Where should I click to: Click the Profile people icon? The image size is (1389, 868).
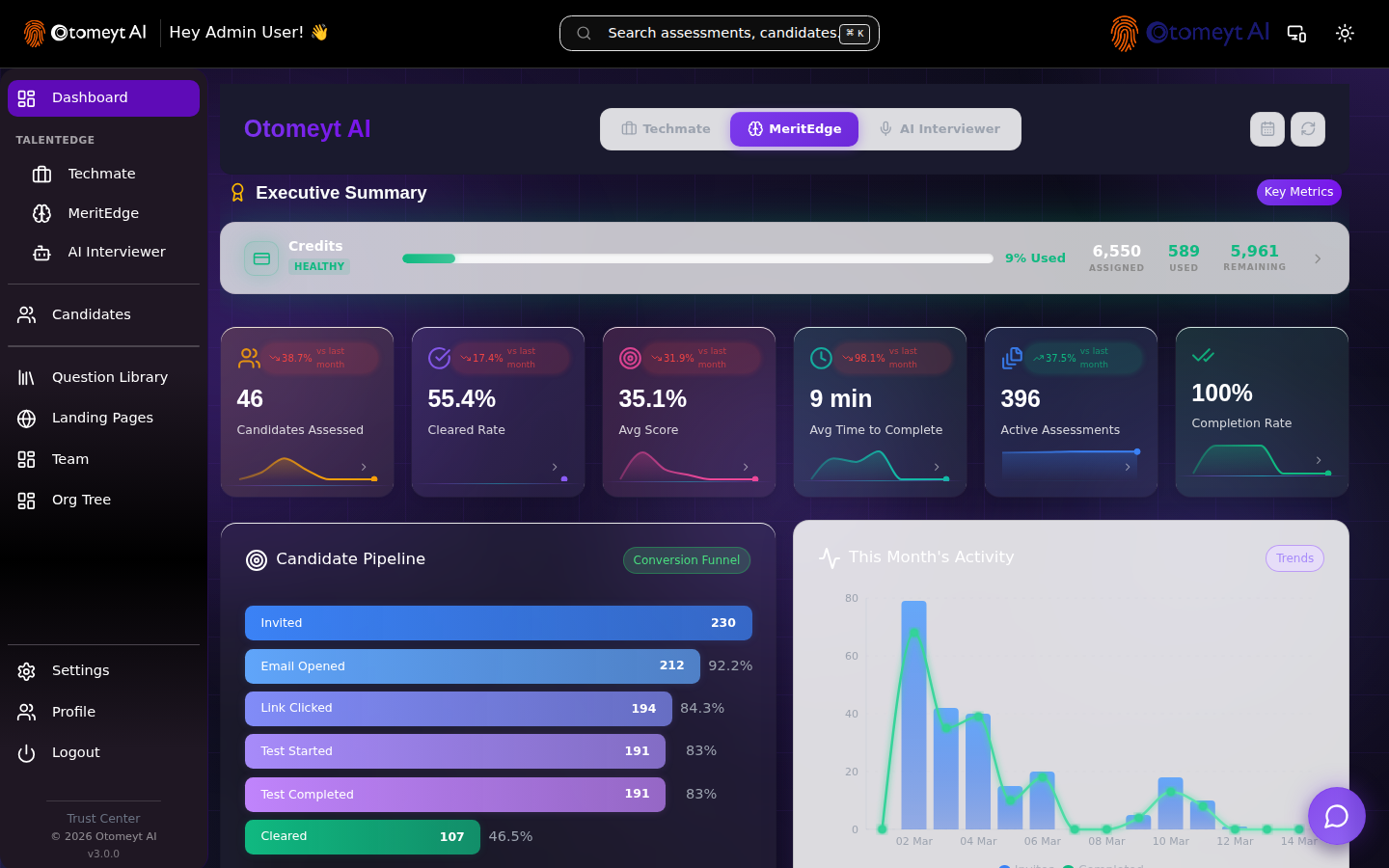[x=26, y=713]
